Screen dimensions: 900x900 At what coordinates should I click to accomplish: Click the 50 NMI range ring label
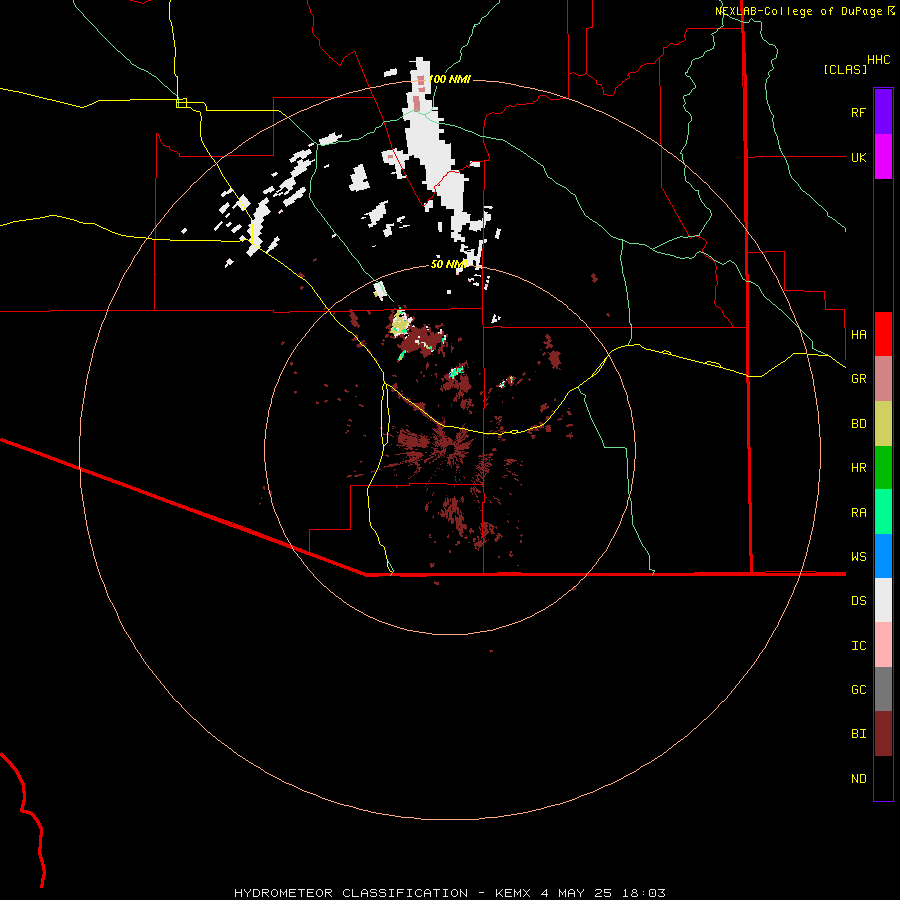448,264
